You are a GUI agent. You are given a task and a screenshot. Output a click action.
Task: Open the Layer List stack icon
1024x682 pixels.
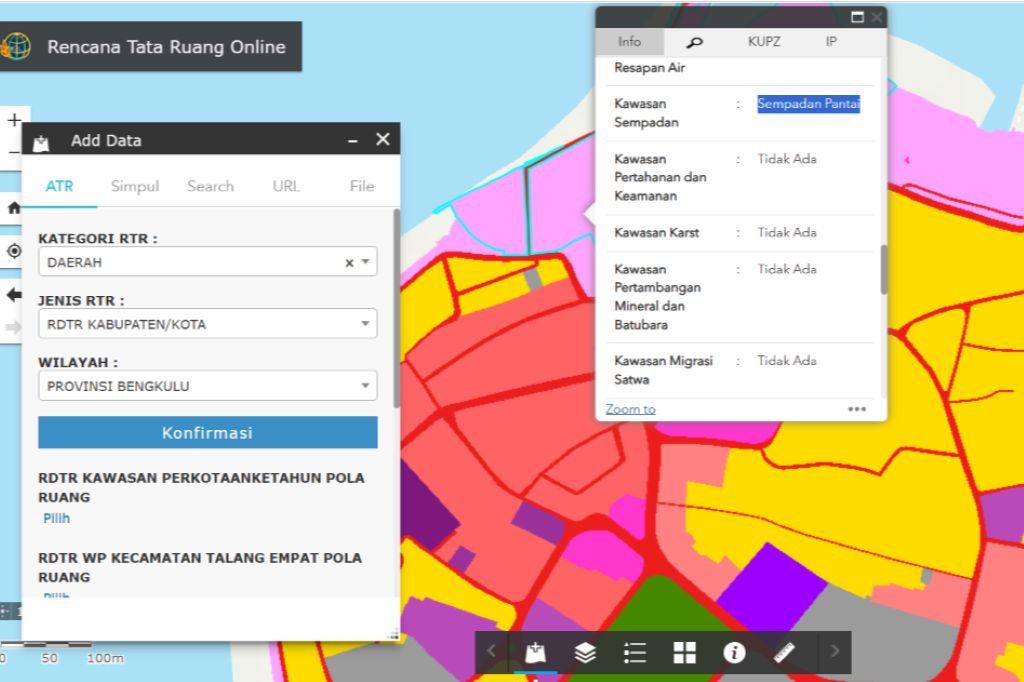coord(585,652)
